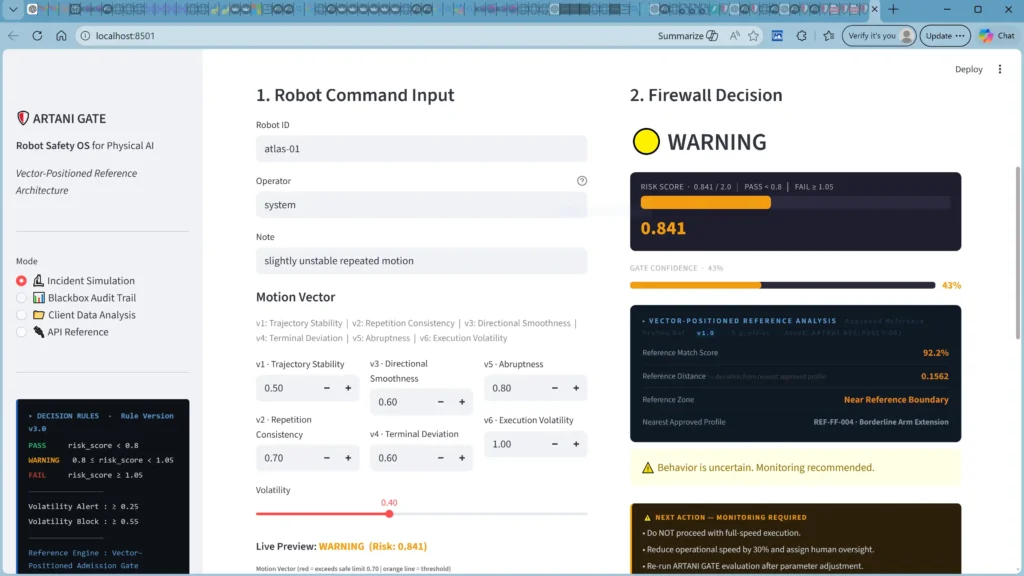Open the browser tab search dropdown
The height and width of the screenshot is (576, 1024).
15,9
